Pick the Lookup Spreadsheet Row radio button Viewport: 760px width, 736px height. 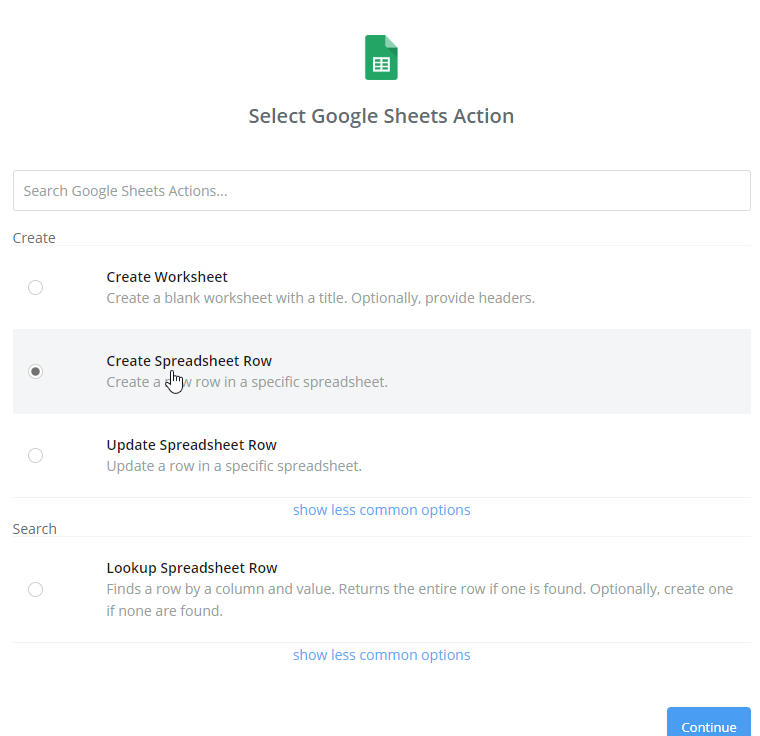(36, 590)
